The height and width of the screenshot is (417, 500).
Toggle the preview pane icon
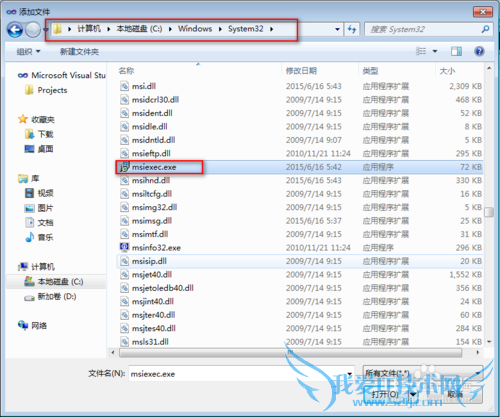tap(456, 51)
